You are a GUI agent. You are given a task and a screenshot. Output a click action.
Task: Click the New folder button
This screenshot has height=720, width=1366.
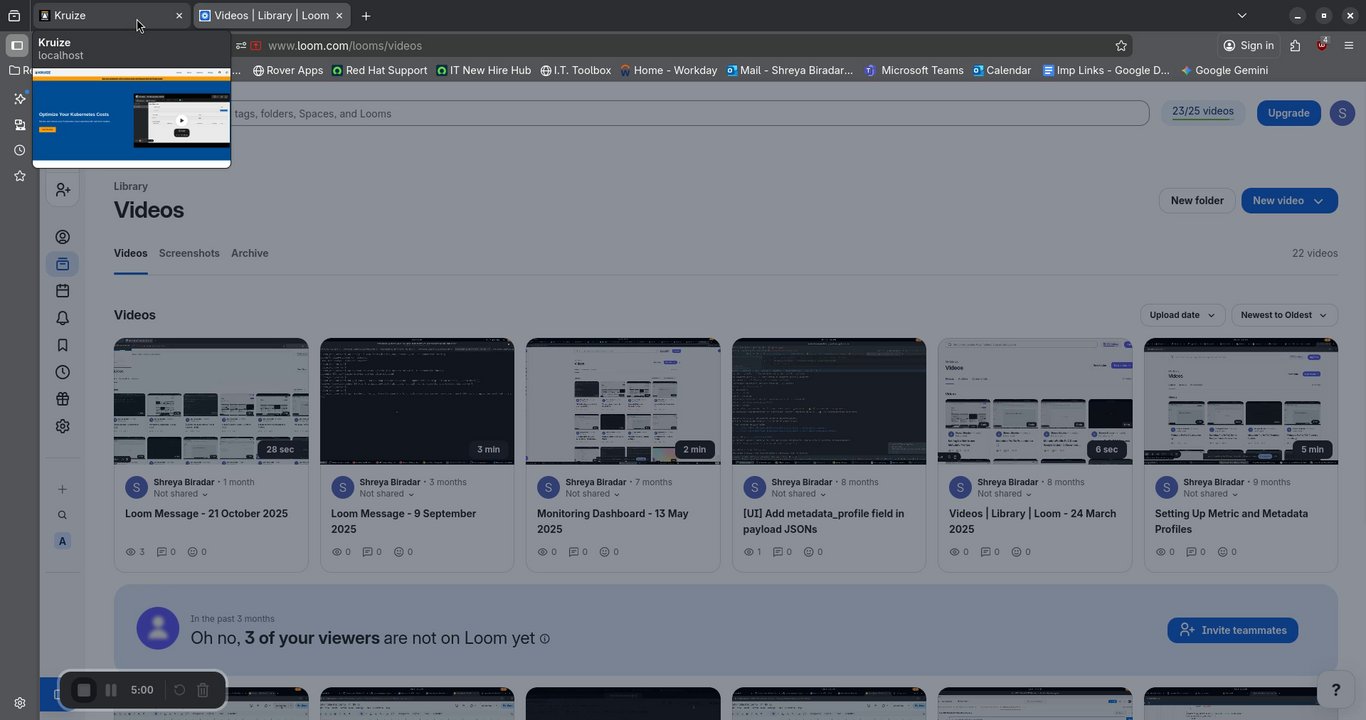click(1197, 200)
